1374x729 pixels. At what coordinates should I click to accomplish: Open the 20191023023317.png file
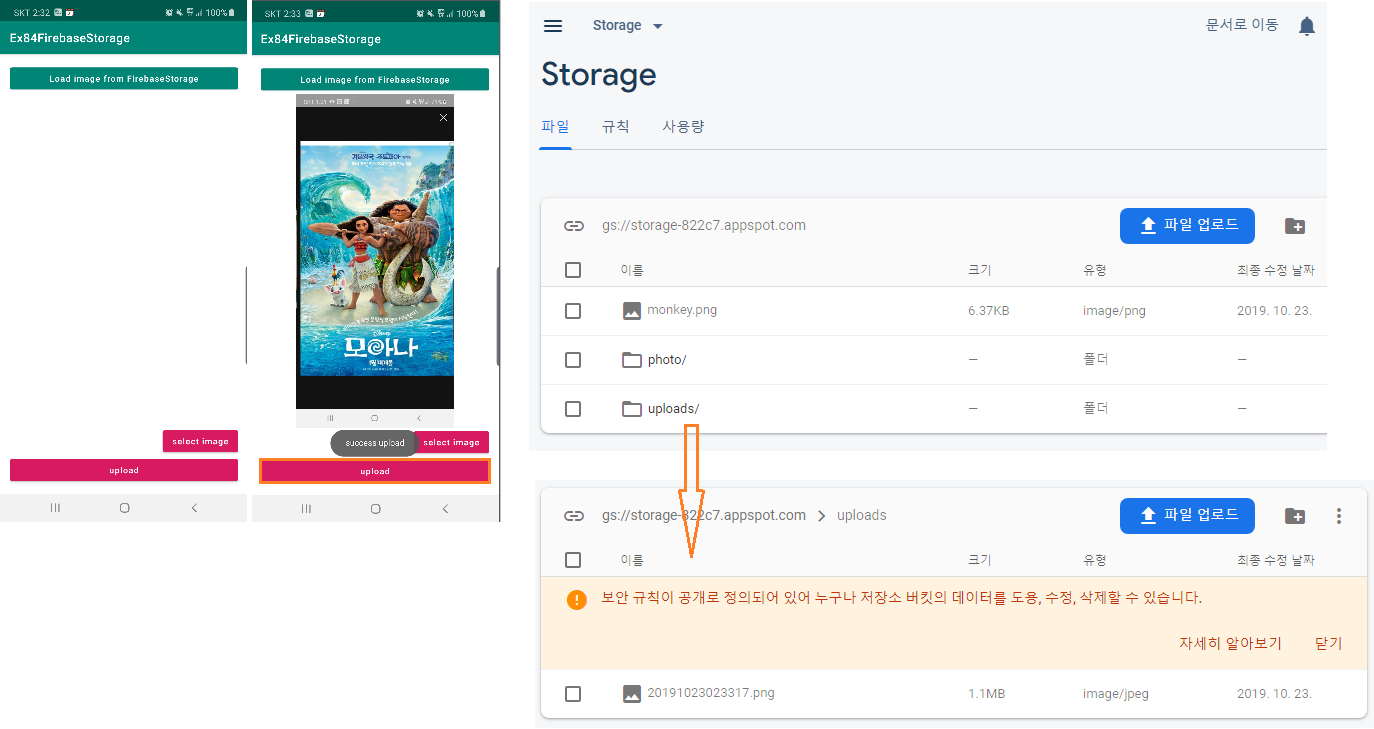point(711,693)
